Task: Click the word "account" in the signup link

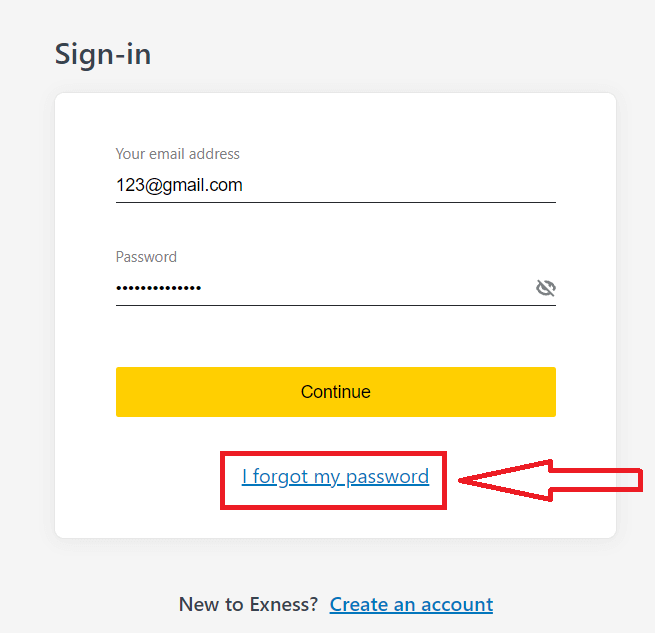Action: pyautogui.click(x=456, y=604)
